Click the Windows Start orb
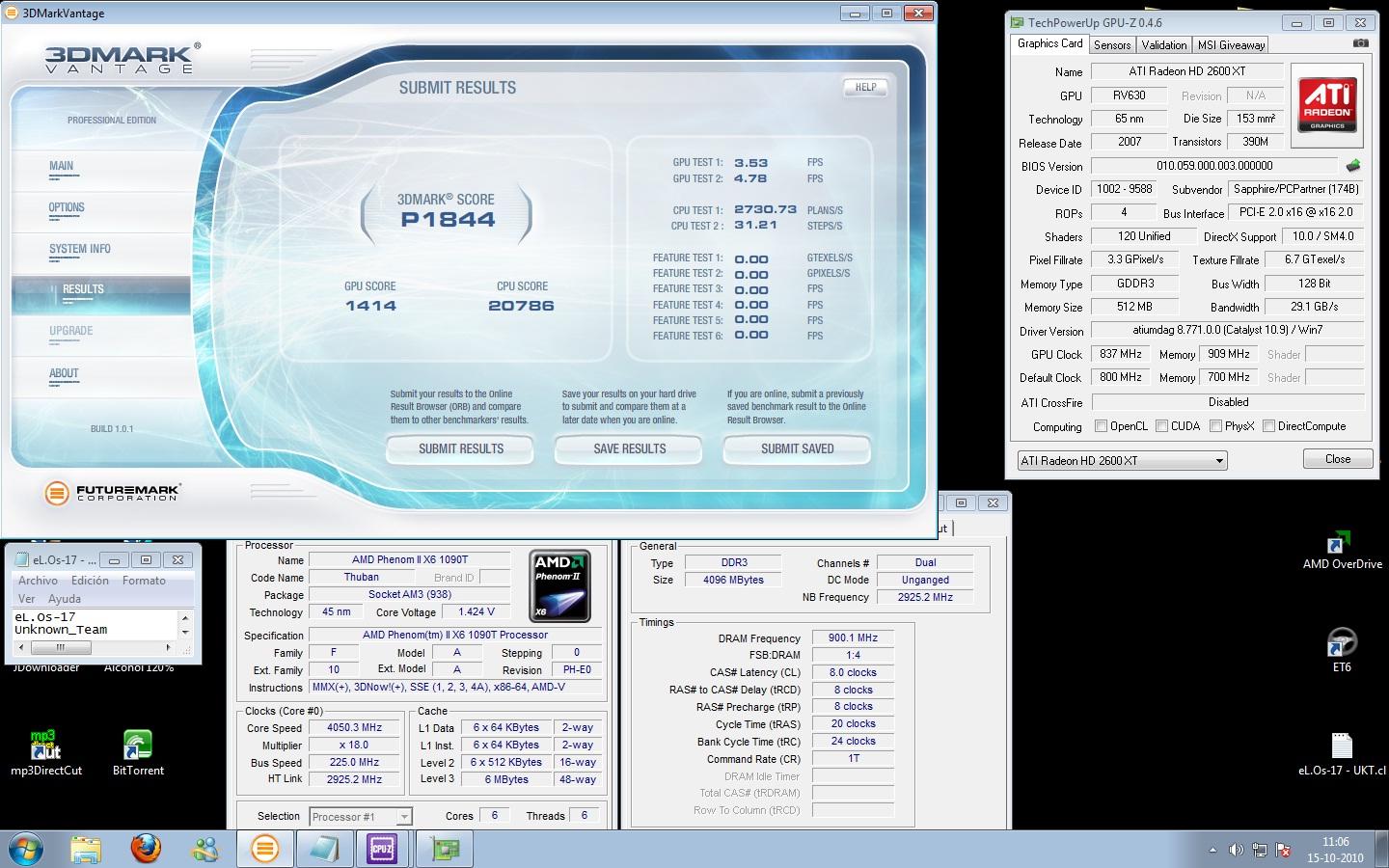 pyautogui.click(x=25, y=849)
